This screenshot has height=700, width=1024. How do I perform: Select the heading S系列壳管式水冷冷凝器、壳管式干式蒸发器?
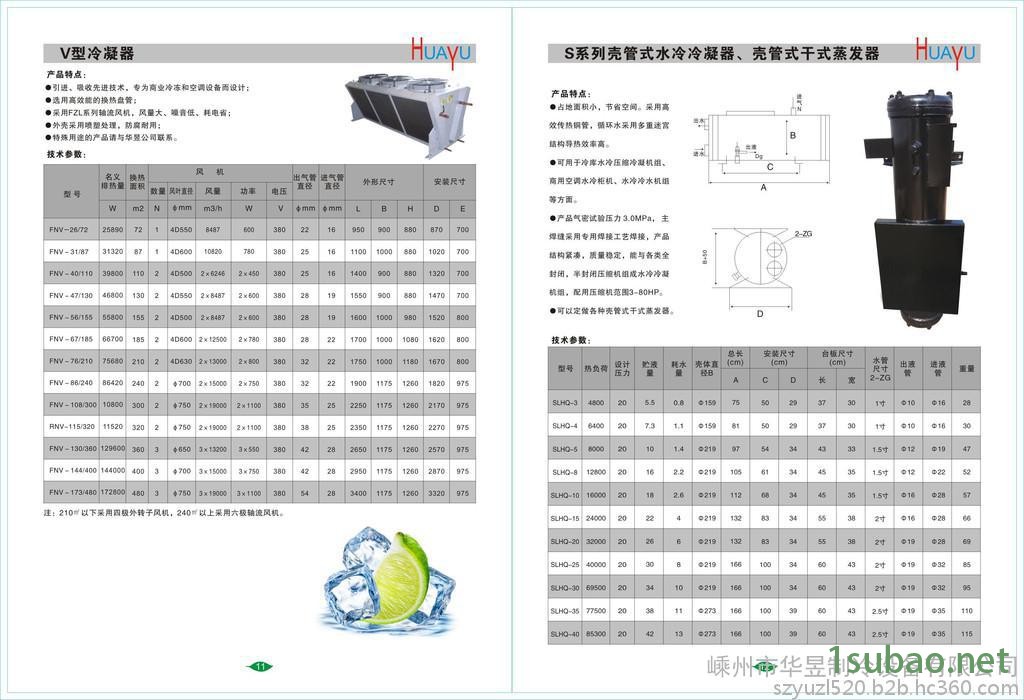point(722,54)
